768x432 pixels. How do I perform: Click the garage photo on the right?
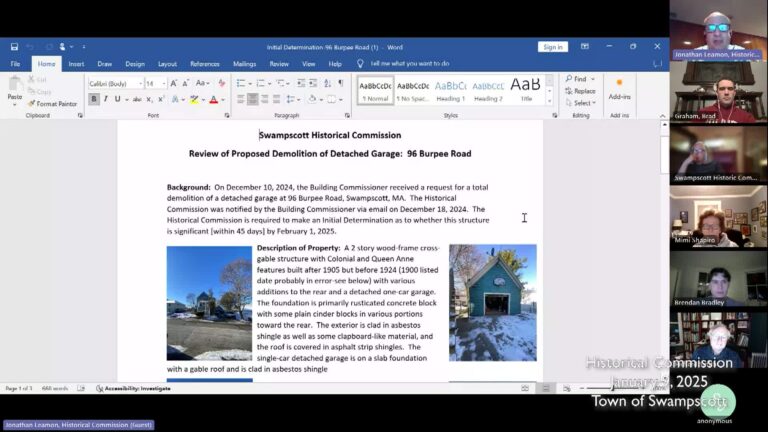tap(492, 303)
